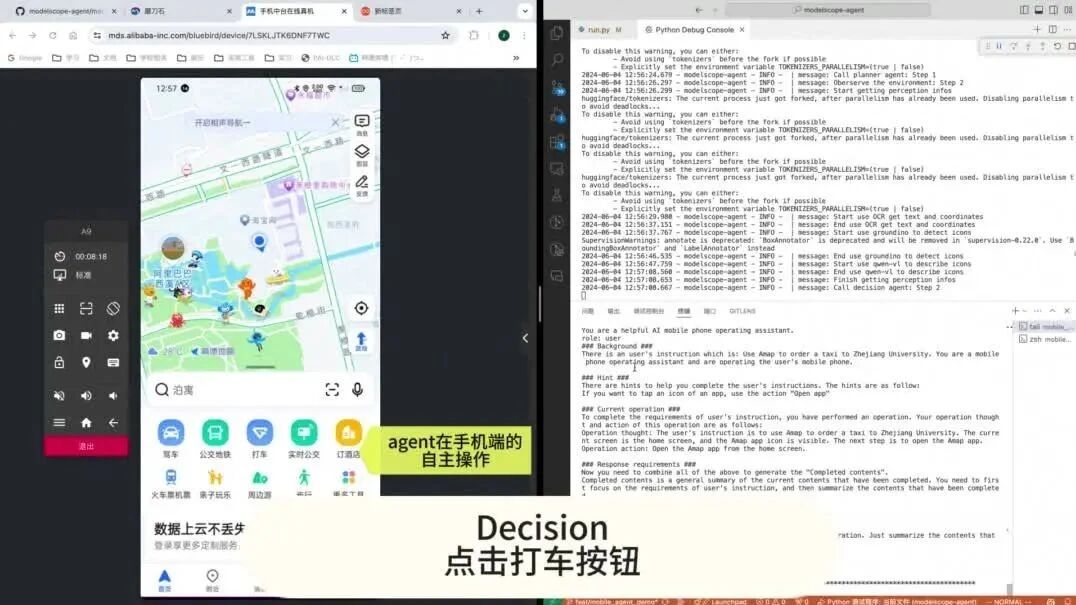Click the browser address bar URL

[219, 36]
